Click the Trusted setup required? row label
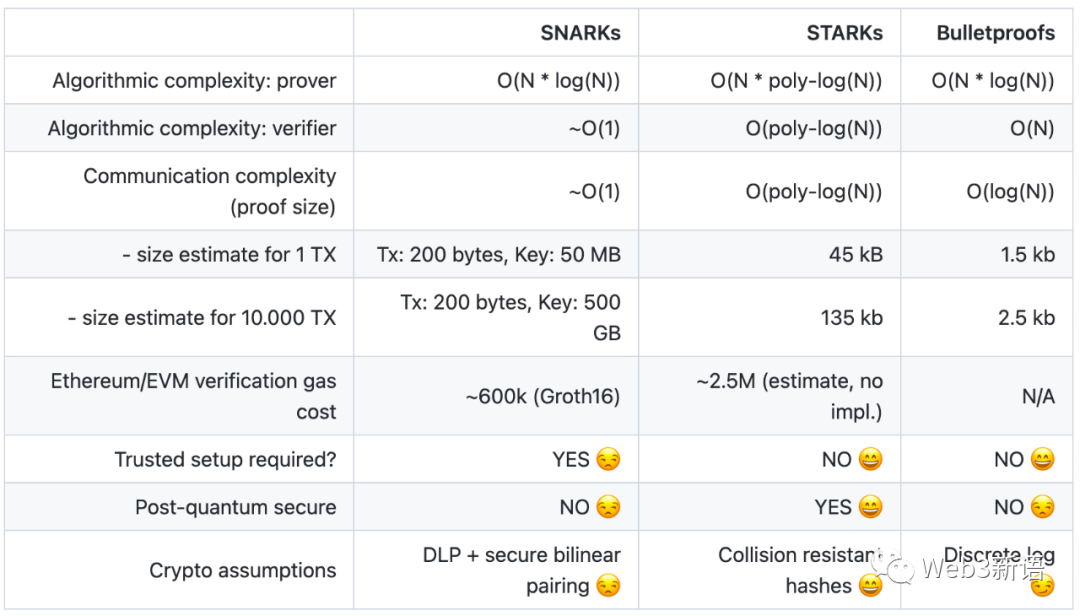1080x616 pixels. tap(225, 460)
